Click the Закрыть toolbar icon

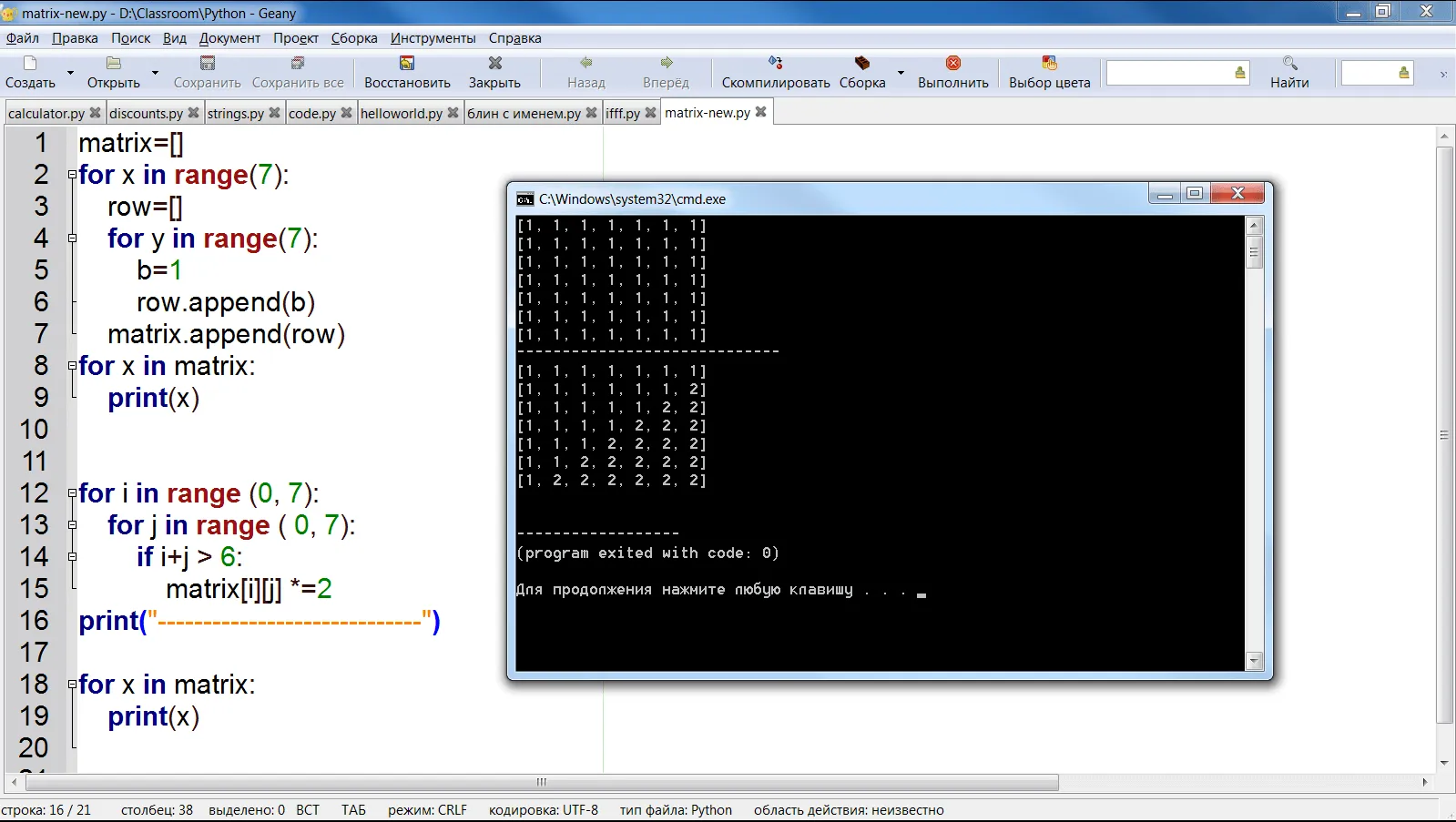coord(494,64)
